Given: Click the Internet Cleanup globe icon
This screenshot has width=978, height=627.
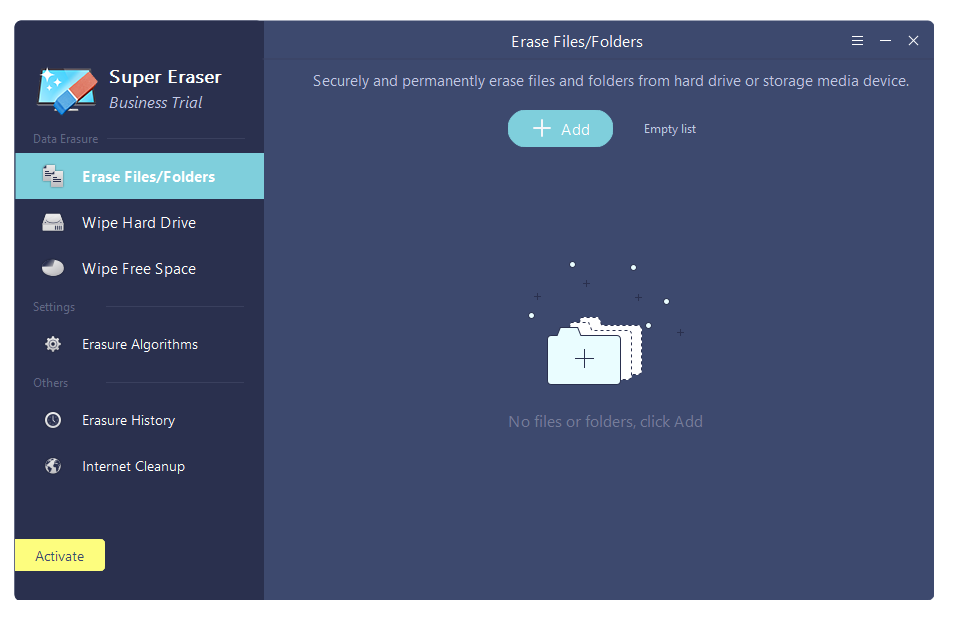Looking at the screenshot, I should pos(53,467).
